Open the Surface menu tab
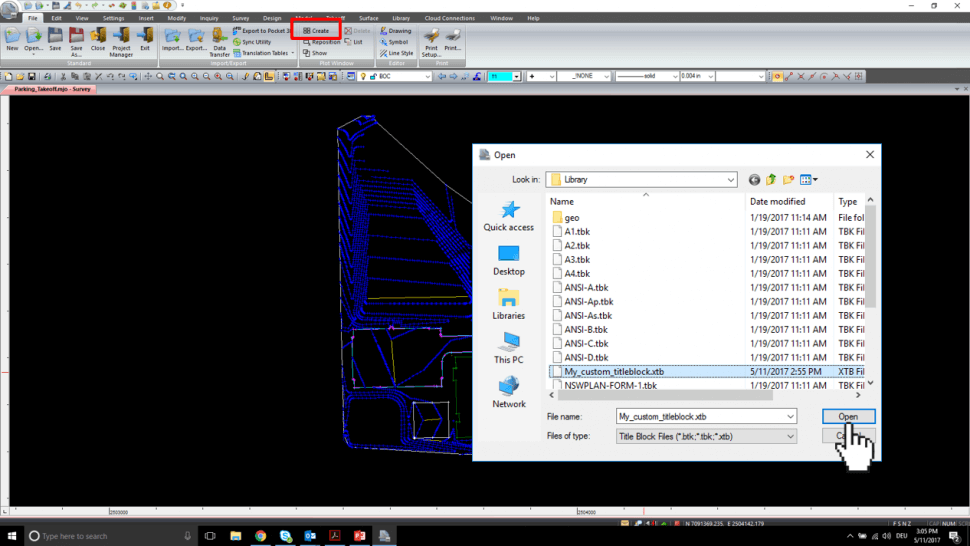The width and height of the screenshot is (970, 546). click(368, 19)
